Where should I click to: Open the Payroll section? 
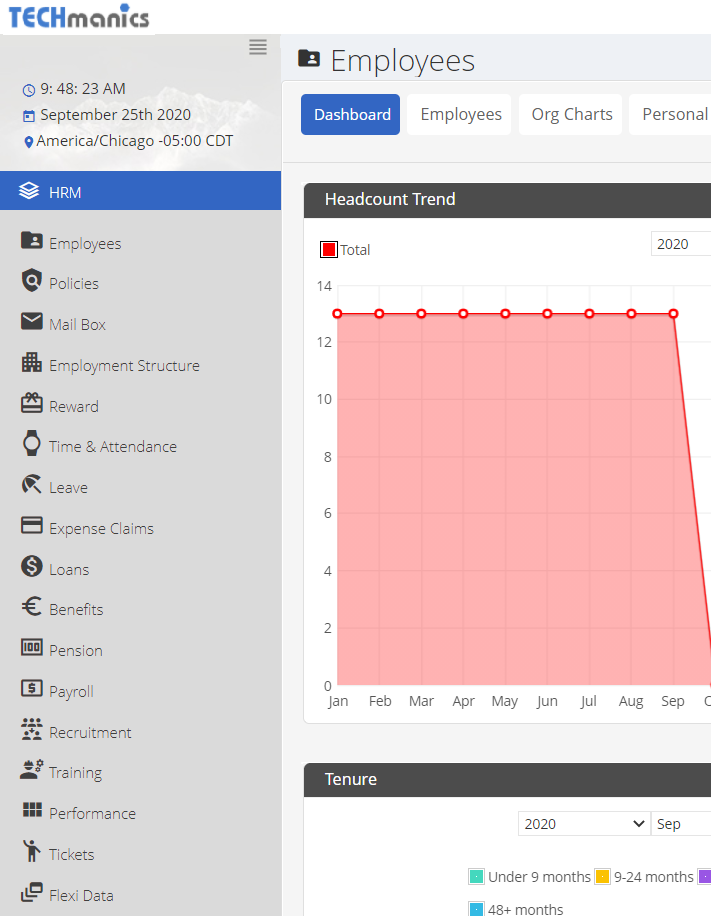[x=71, y=692]
